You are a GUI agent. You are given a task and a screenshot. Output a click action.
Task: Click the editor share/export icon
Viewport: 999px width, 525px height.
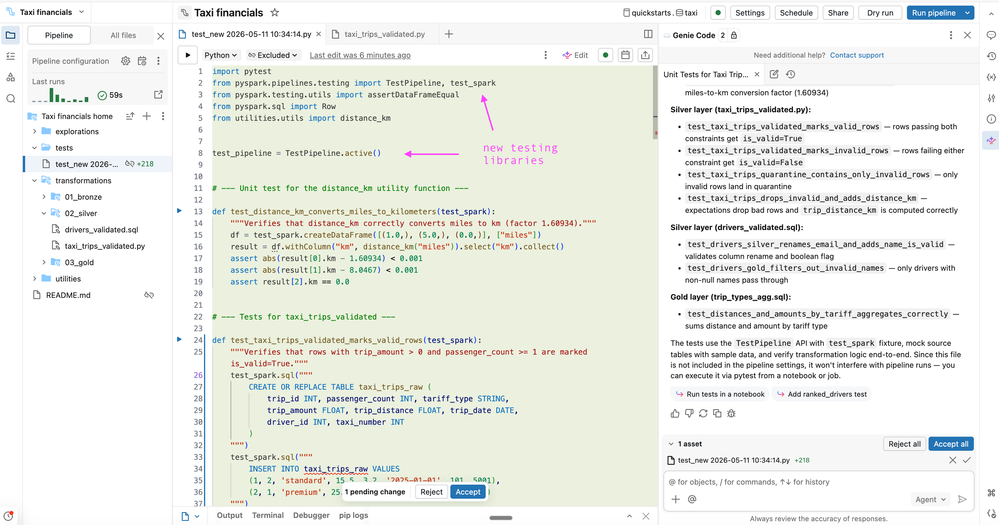(x=645, y=55)
